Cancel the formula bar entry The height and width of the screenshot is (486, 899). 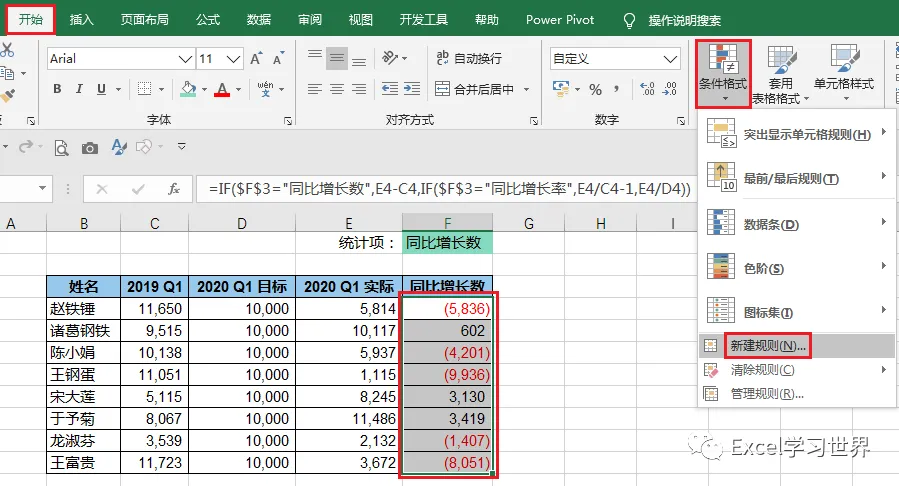click(102, 189)
